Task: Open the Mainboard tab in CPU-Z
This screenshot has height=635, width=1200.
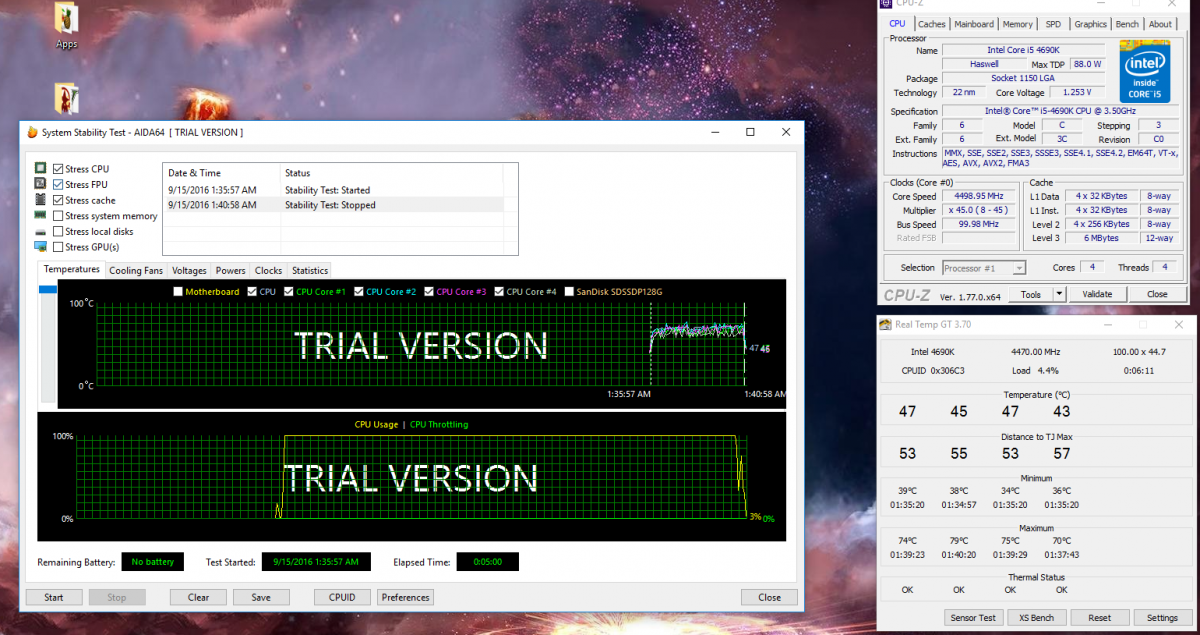Action: click(x=974, y=24)
